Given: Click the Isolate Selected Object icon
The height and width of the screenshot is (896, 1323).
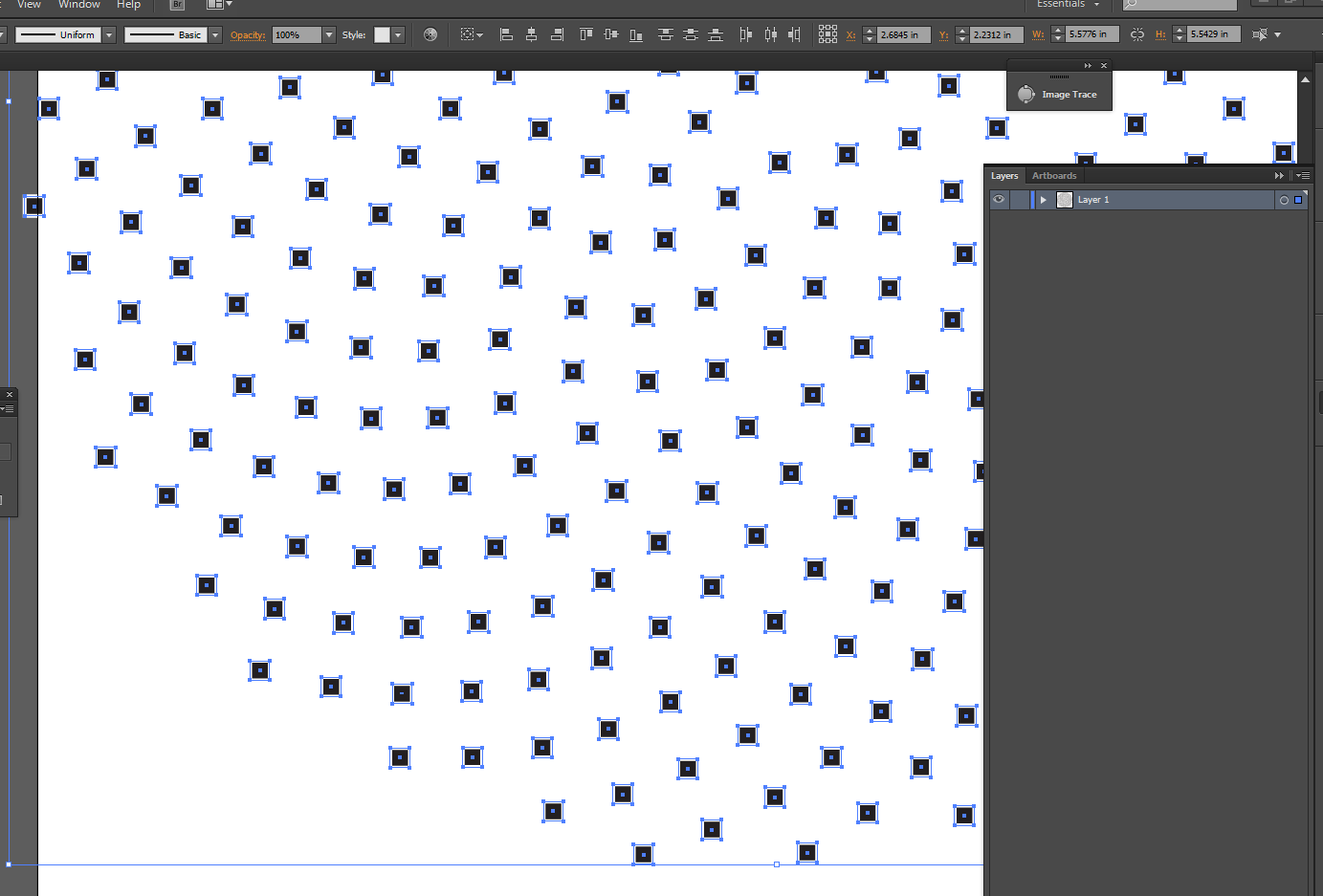Looking at the screenshot, I should (x=1260, y=34).
